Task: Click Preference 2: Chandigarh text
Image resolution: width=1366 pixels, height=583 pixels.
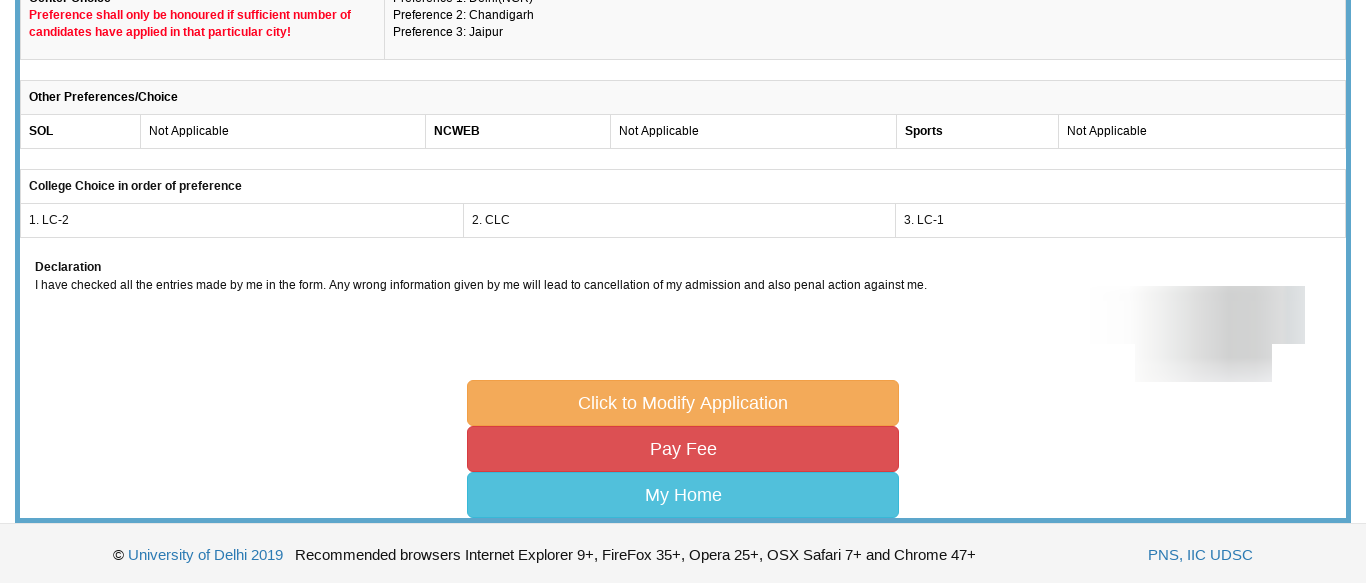Action: pyautogui.click(x=463, y=15)
